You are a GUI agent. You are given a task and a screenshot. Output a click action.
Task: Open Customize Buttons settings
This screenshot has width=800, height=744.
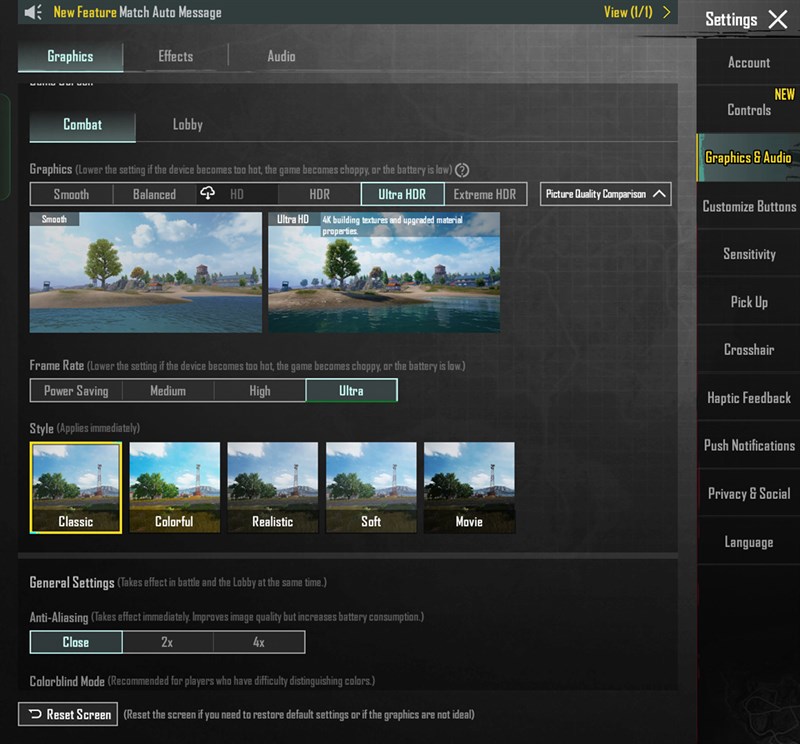pos(749,206)
